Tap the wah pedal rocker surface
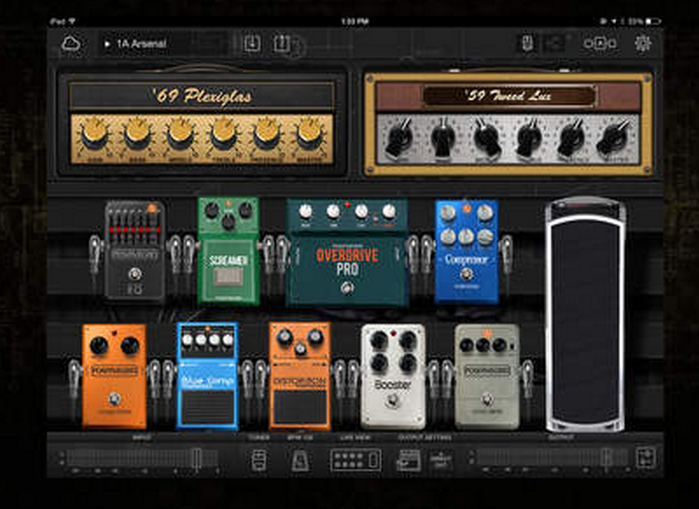This screenshot has height=509, width=699. [585, 321]
